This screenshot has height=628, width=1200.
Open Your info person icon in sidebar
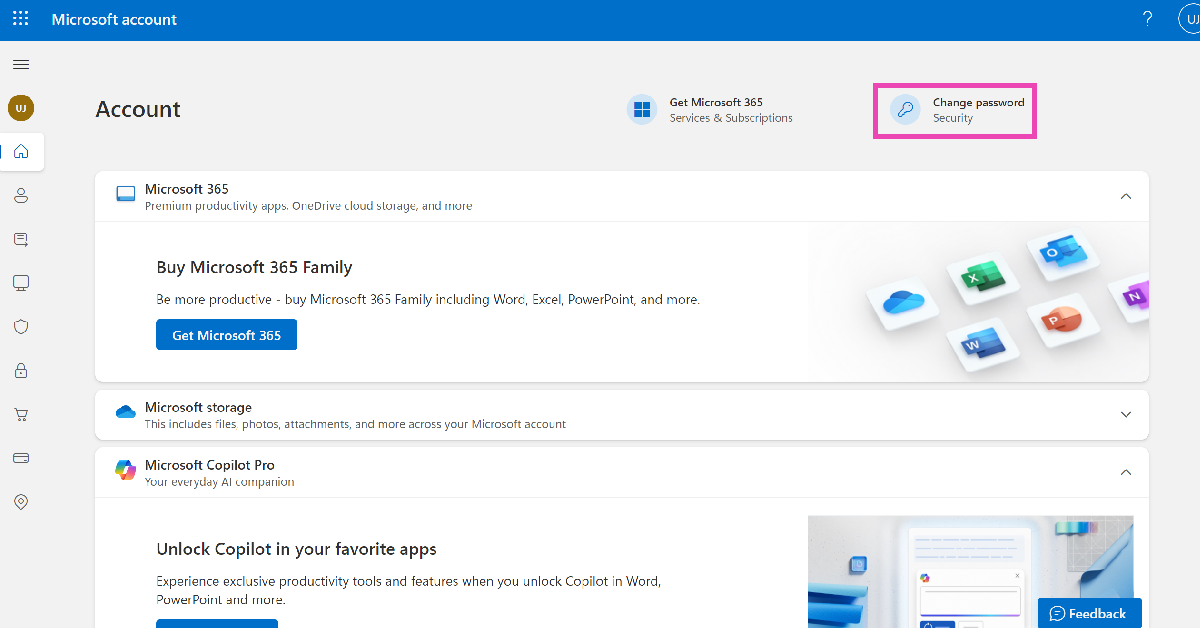coord(21,196)
